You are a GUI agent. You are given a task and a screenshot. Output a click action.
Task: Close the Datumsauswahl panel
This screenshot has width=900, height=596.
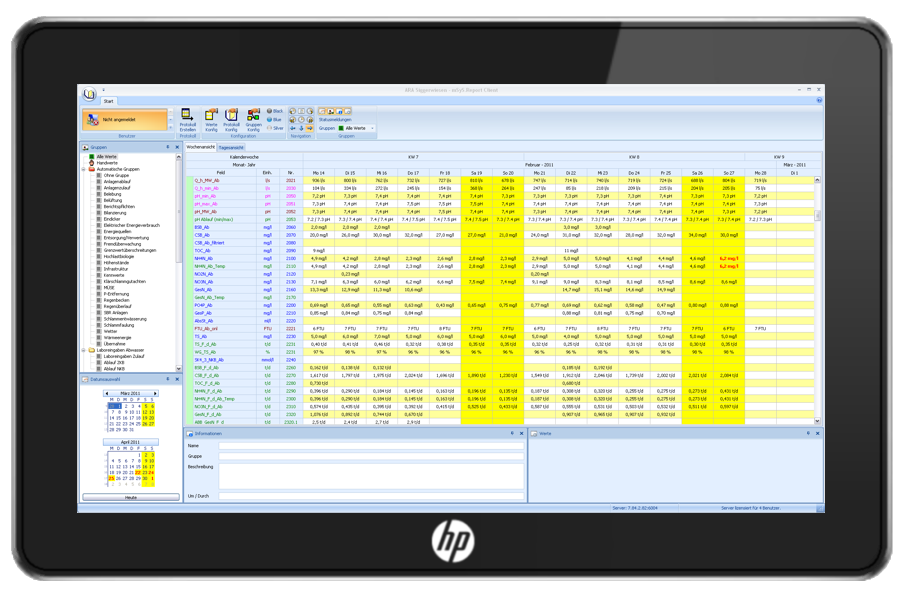pos(177,380)
